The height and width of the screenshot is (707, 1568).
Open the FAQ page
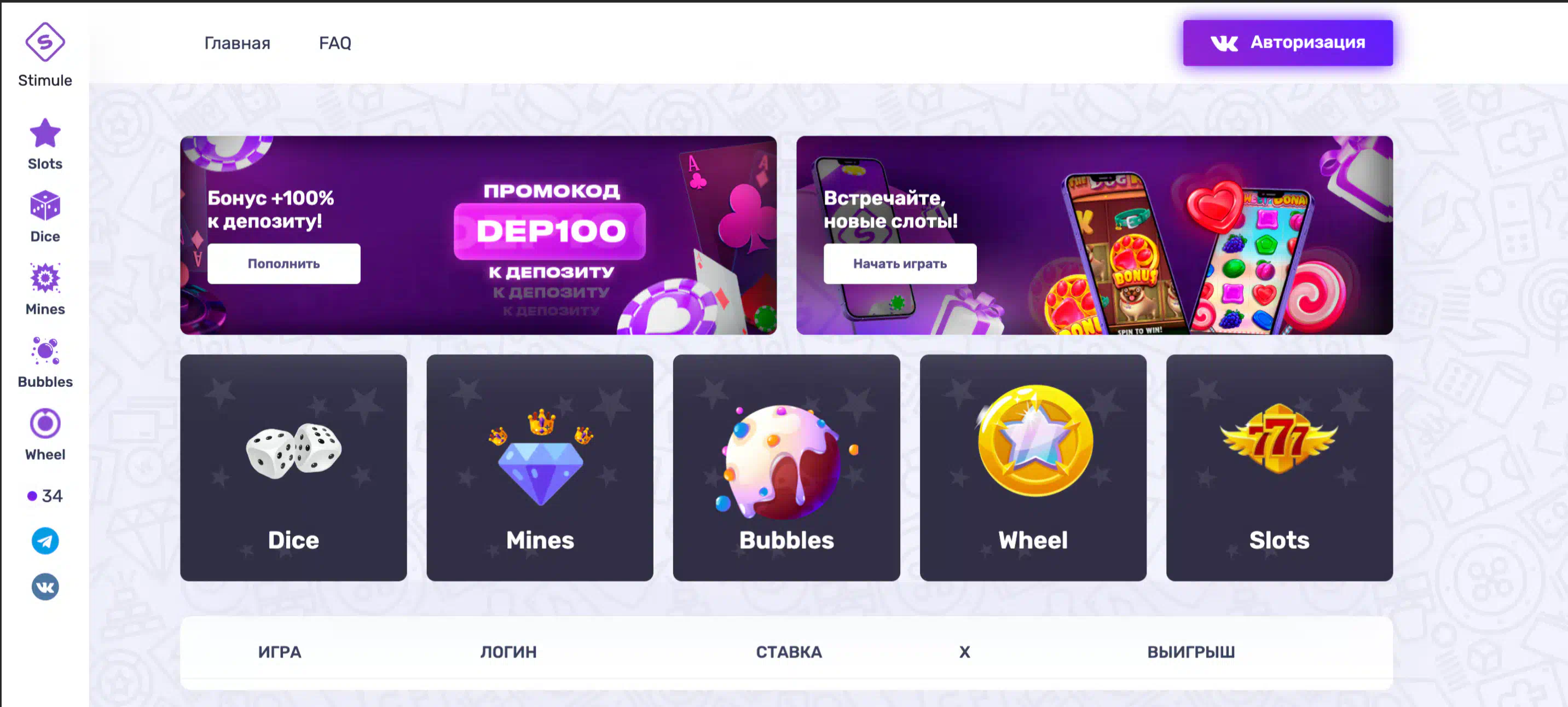(x=335, y=43)
